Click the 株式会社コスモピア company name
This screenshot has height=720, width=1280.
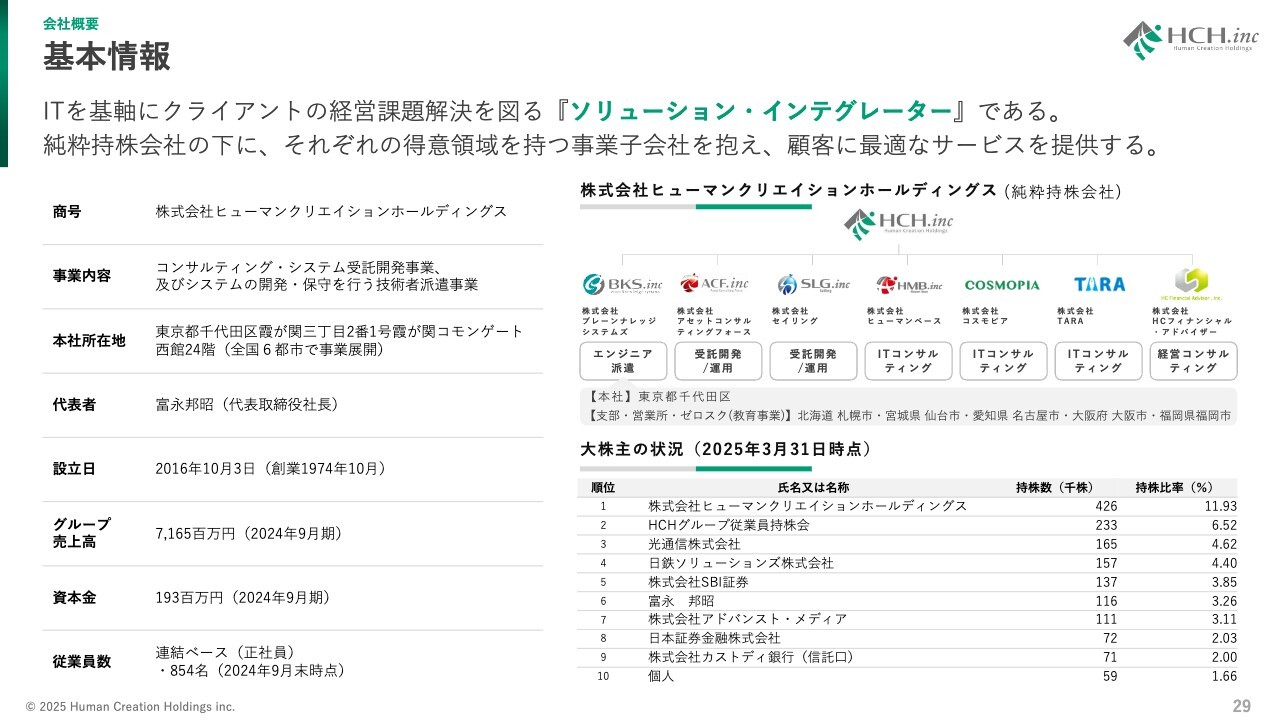point(987,316)
